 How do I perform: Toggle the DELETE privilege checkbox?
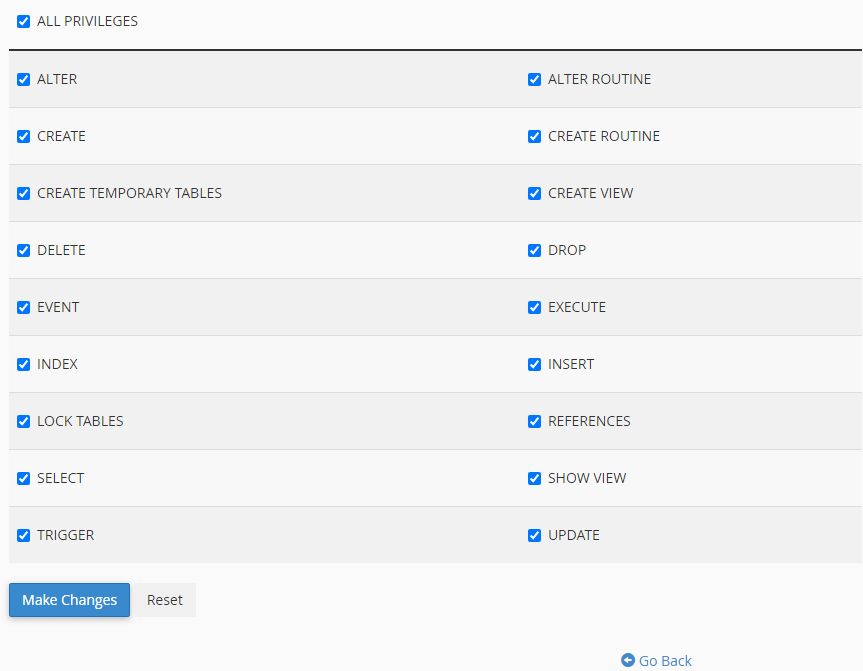click(24, 250)
